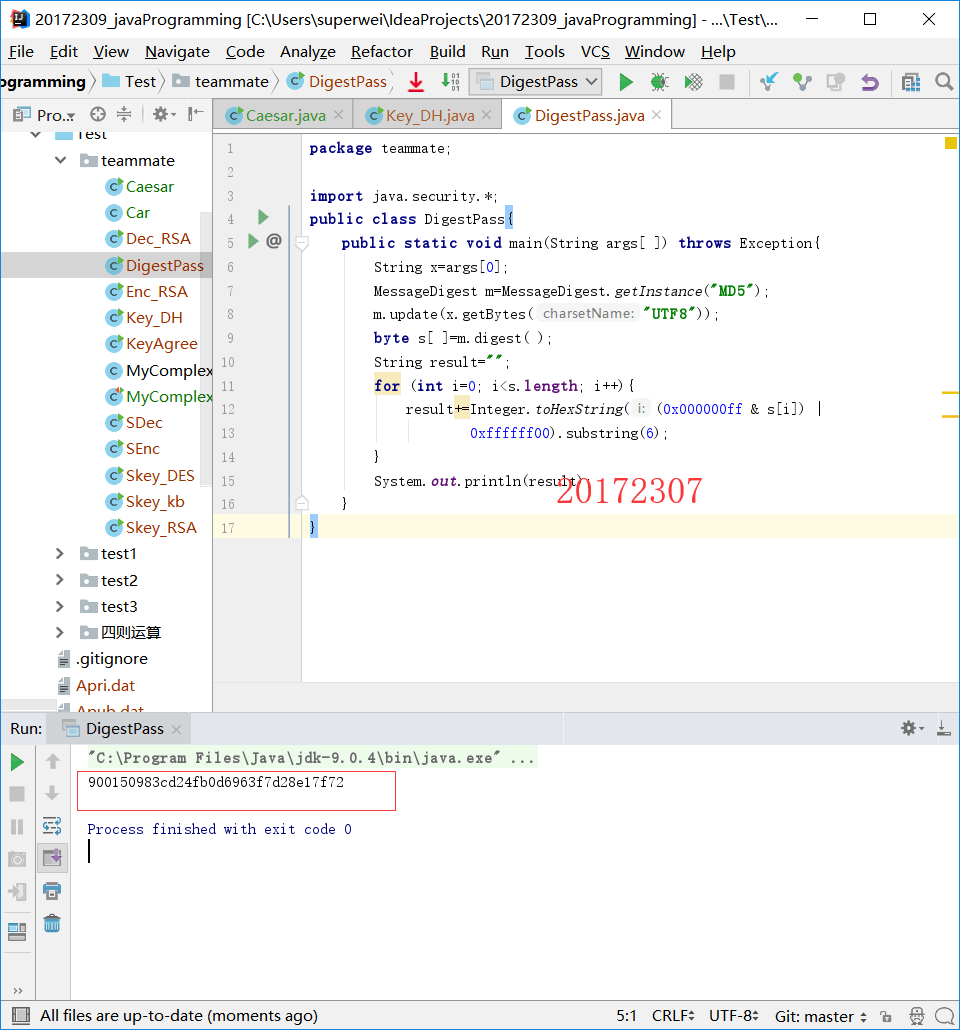Change UTF-8 file encoding
Screen dimensions: 960x1030
(734, 1016)
